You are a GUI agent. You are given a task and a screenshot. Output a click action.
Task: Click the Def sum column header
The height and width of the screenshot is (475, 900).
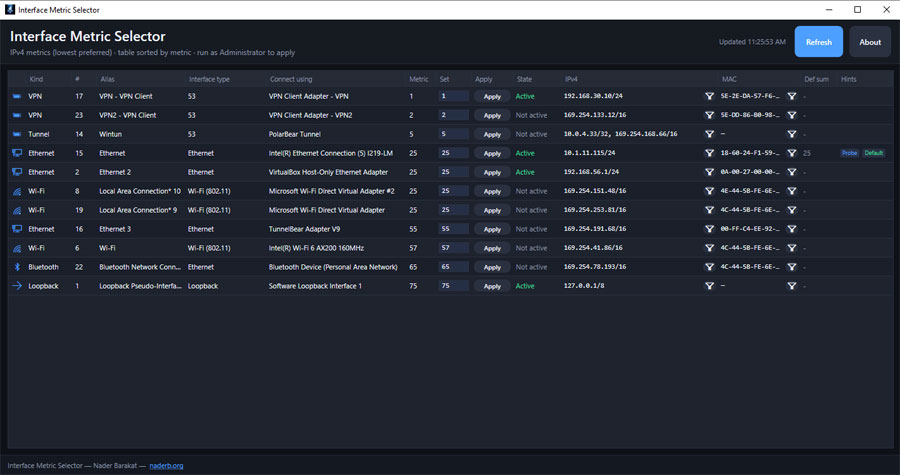(x=816, y=79)
